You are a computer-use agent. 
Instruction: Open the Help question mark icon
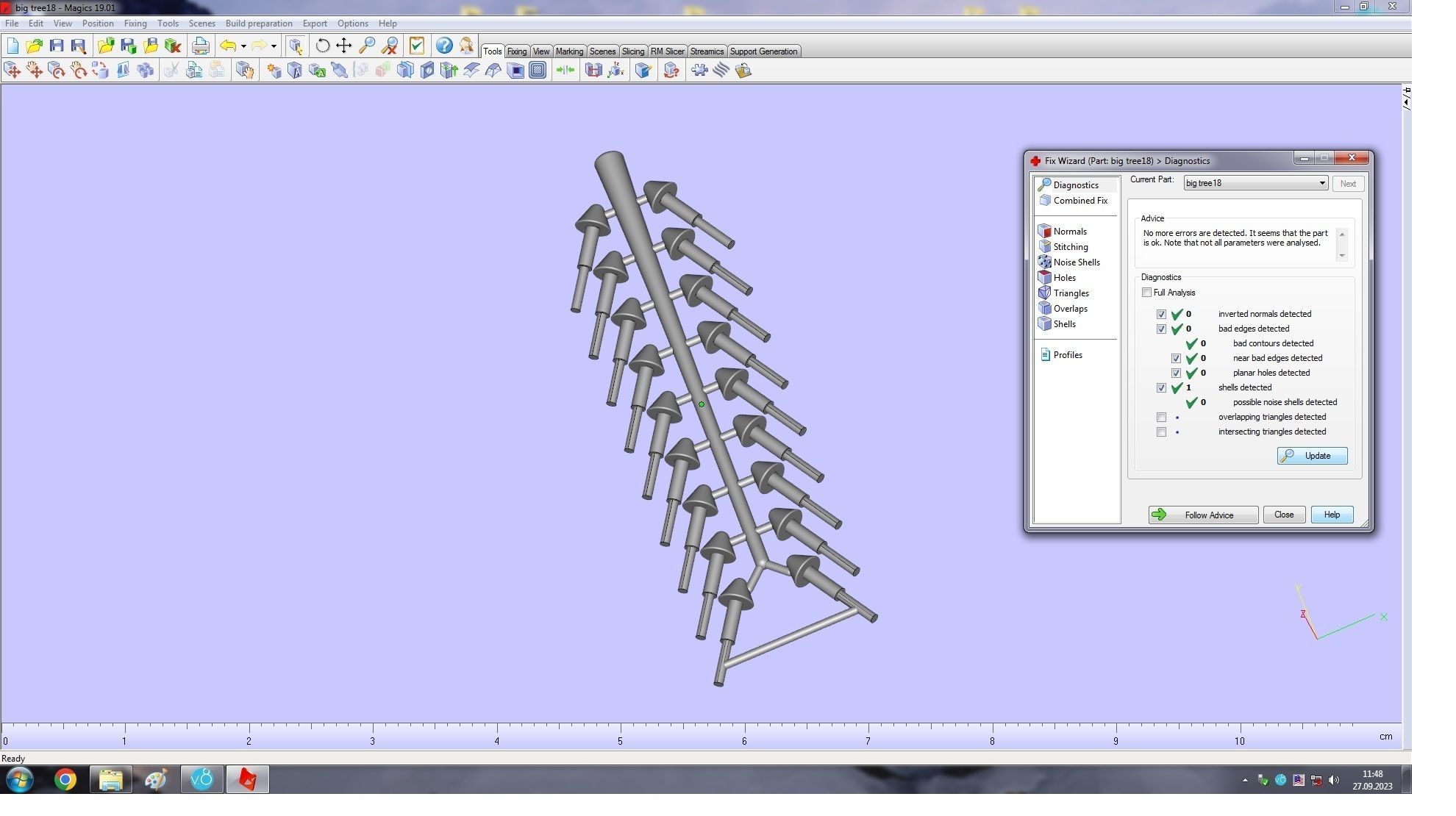[x=443, y=46]
